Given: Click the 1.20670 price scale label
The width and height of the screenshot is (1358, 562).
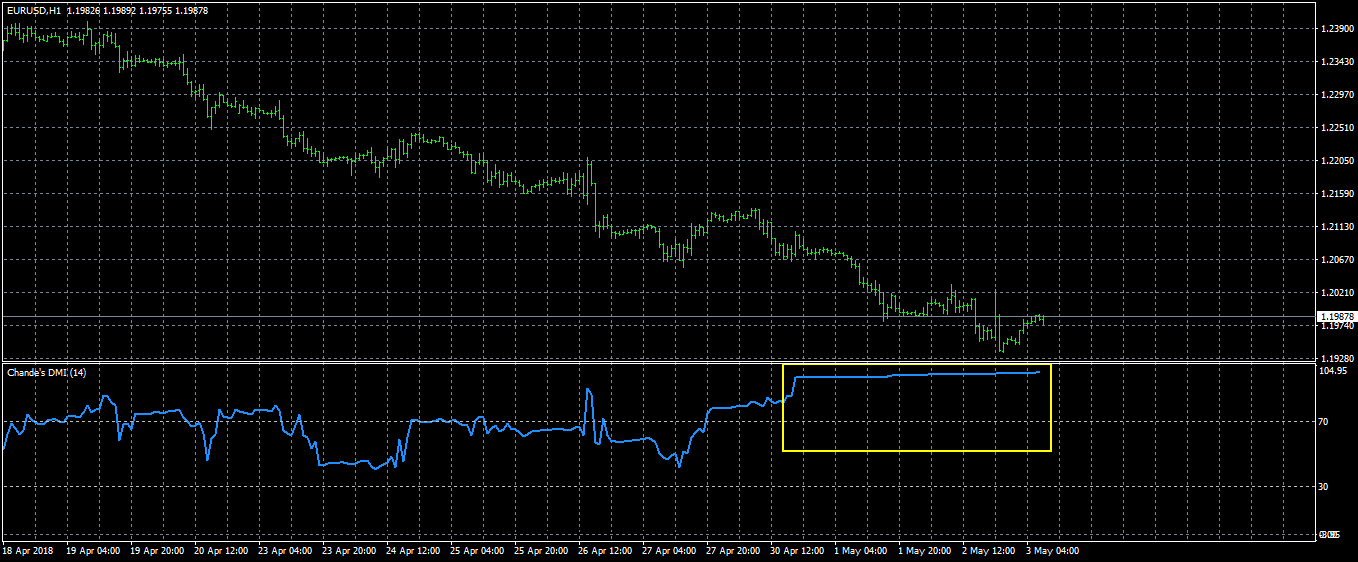Looking at the screenshot, I should coord(1337,260).
